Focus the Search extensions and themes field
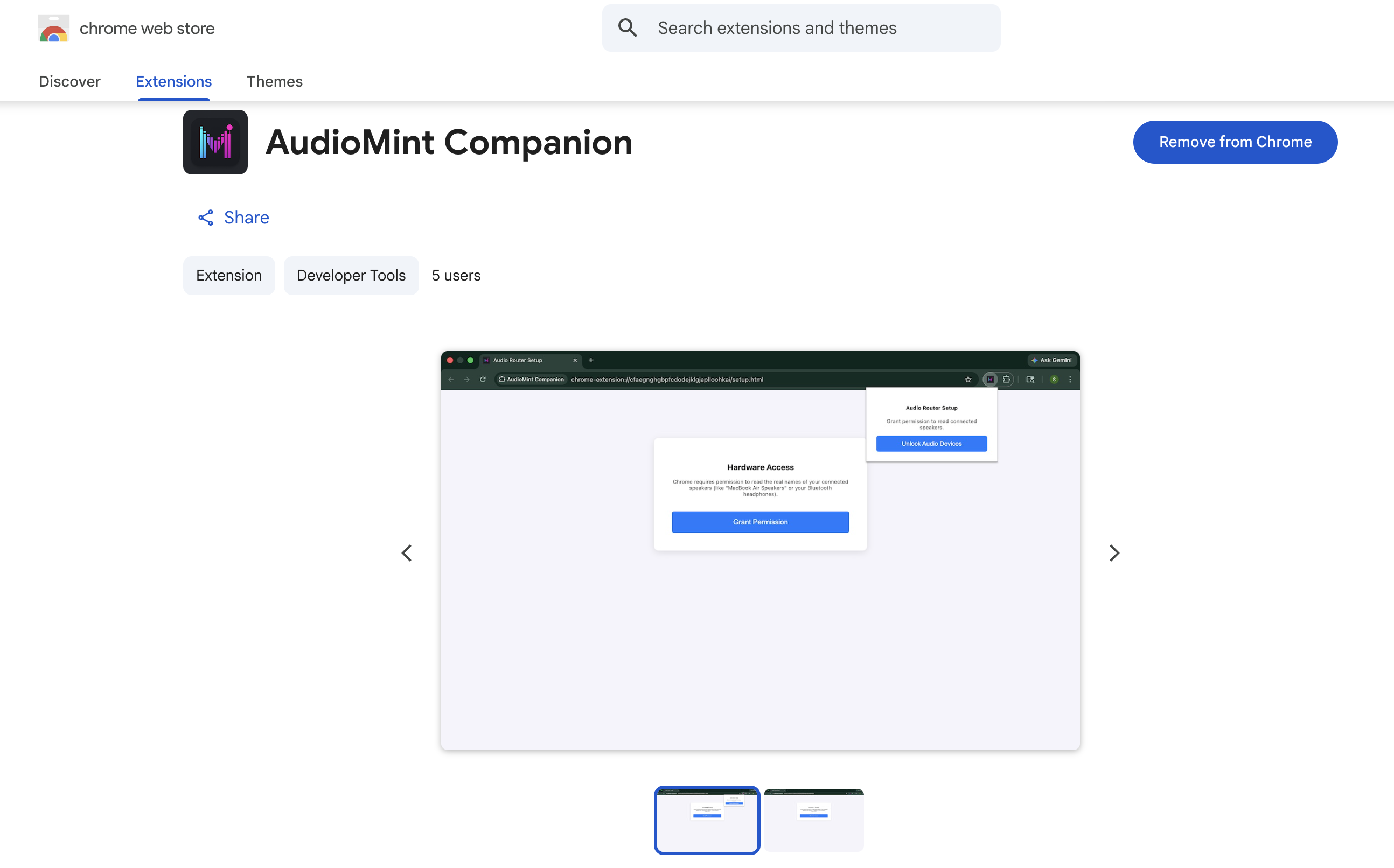Screen dimensions: 1394x868 click(801, 28)
